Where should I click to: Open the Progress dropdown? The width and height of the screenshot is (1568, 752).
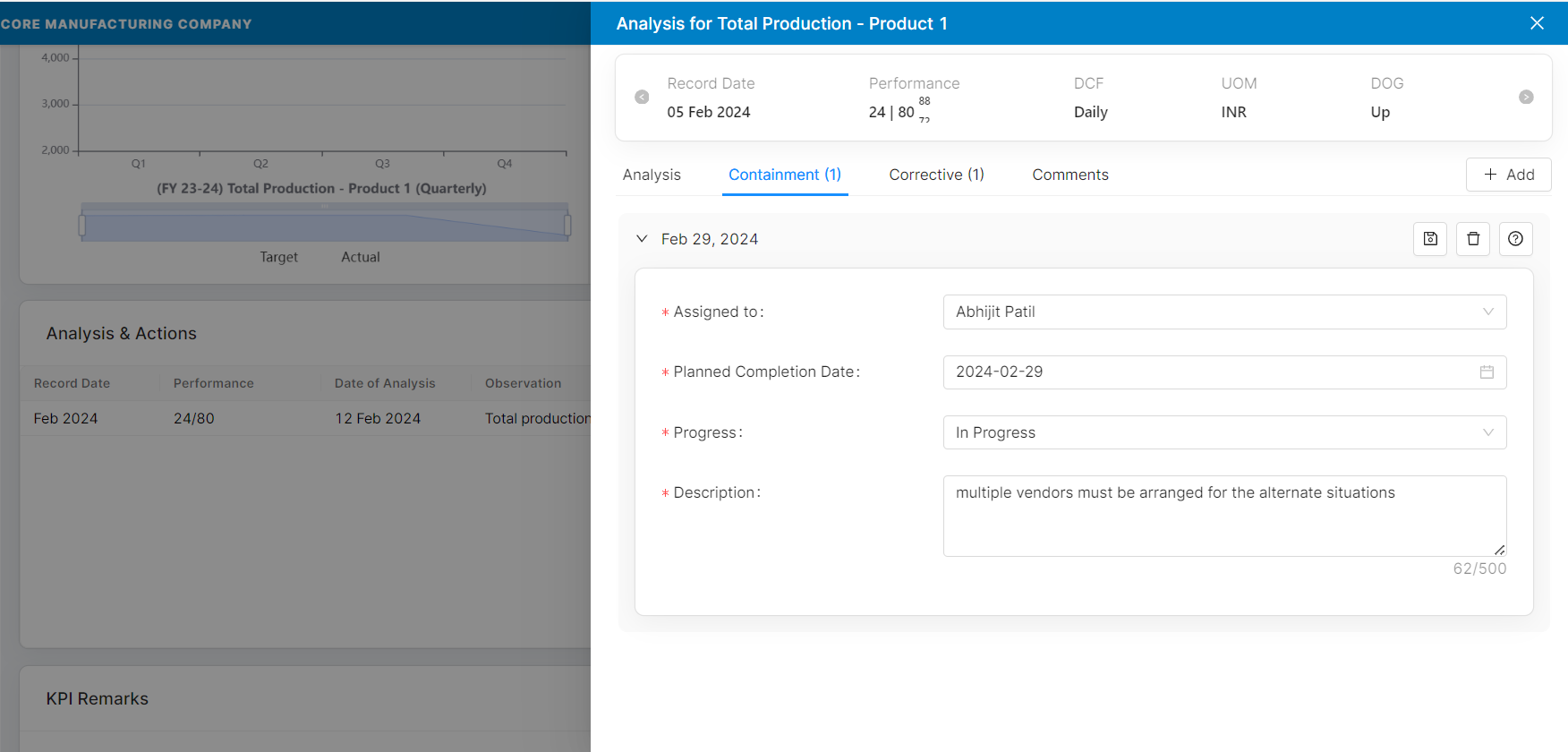click(x=1224, y=432)
